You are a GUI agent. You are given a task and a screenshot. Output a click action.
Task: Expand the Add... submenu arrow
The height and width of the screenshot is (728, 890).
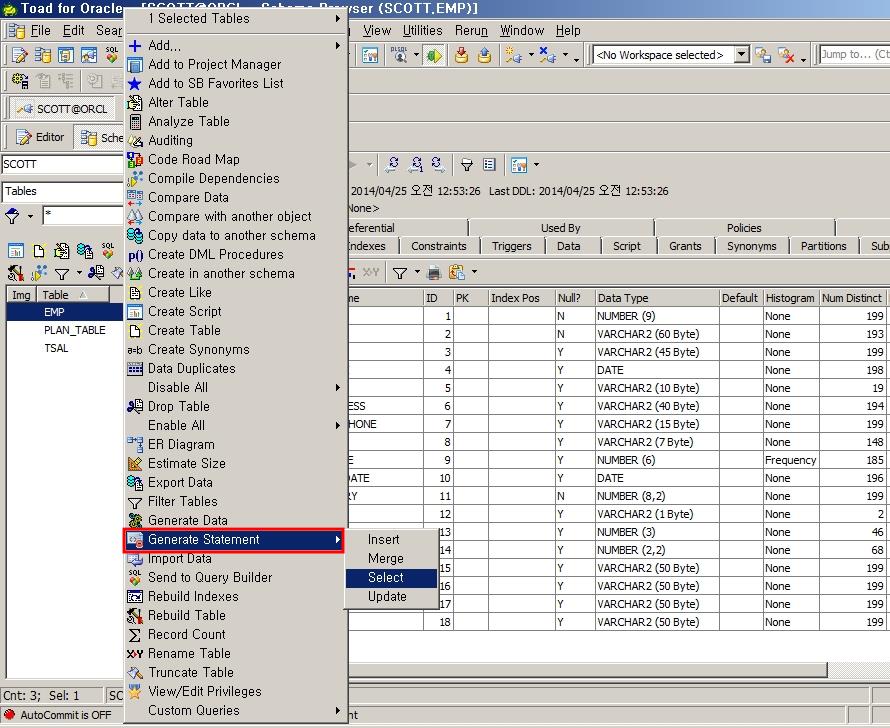pyautogui.click(x=338, y=45)
